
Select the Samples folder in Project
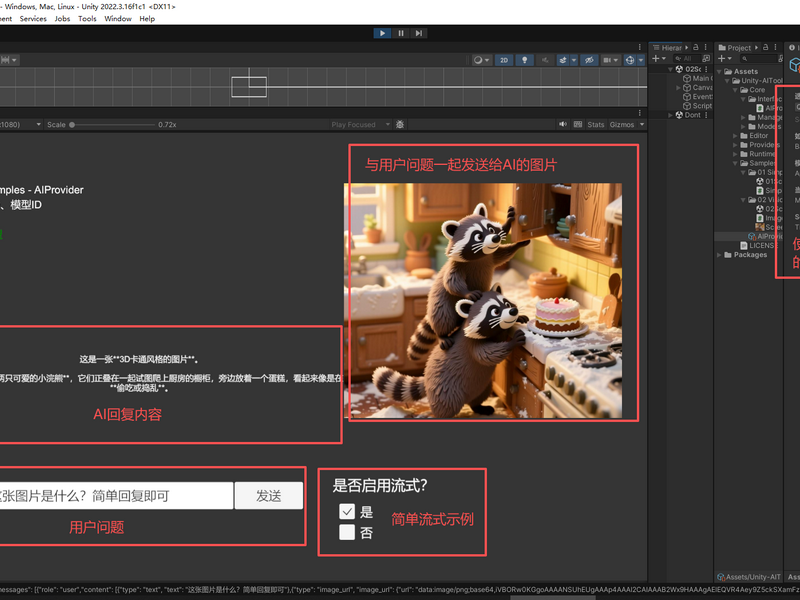[x=758, y=163]
